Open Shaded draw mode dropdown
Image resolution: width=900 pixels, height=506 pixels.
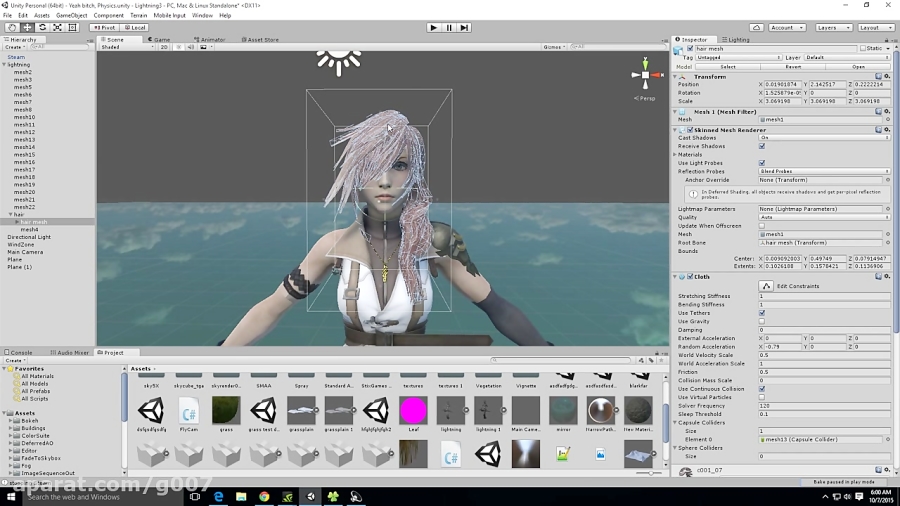tap(127, 47)
